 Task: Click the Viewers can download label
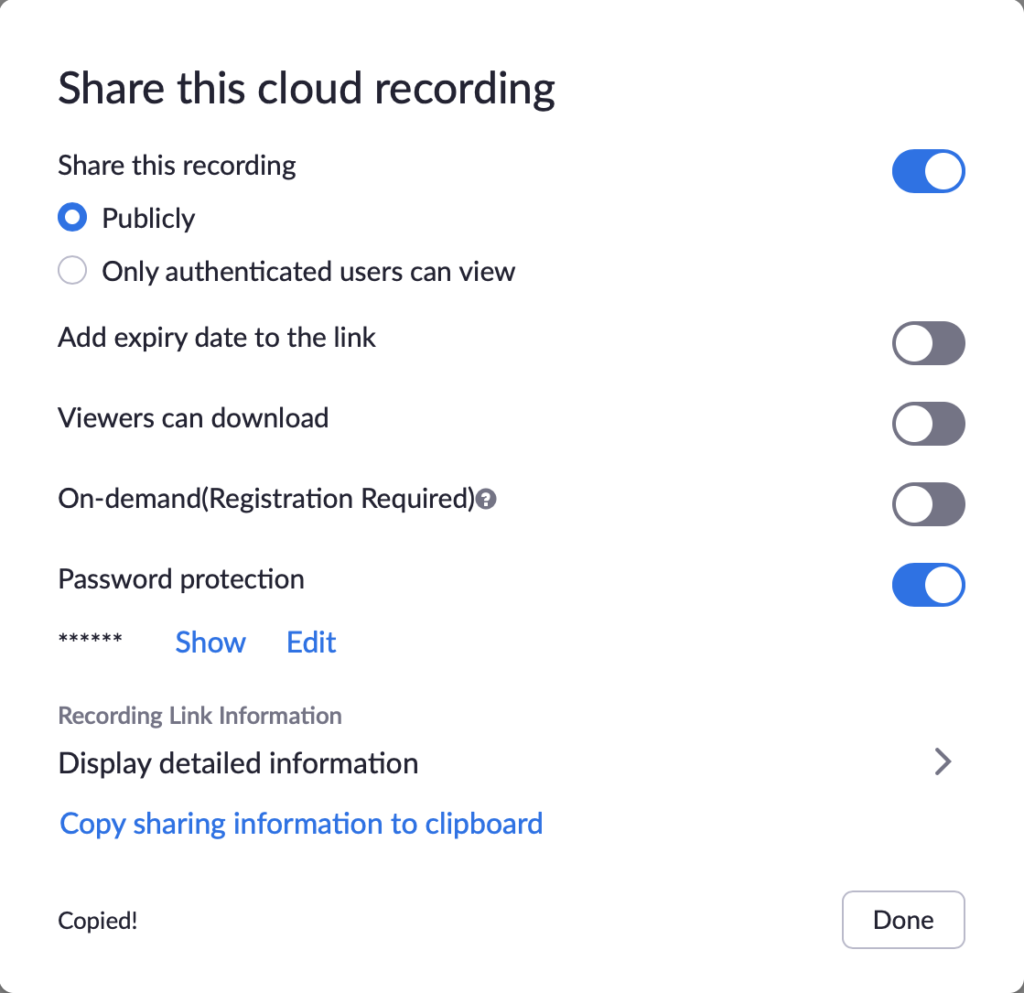(193, 418)
